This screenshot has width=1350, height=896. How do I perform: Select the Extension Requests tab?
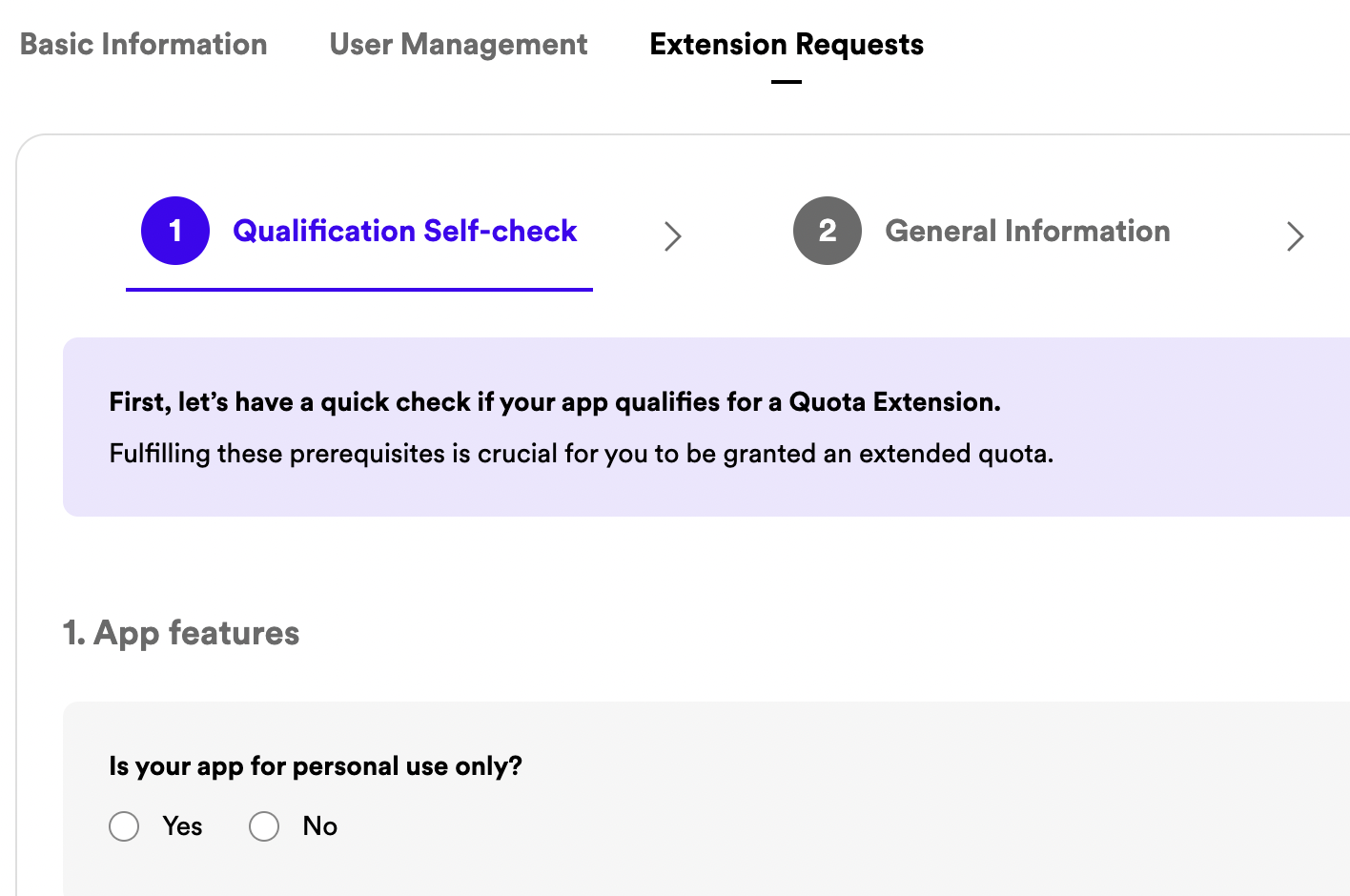pyautogui.click(x=786, y=44)
